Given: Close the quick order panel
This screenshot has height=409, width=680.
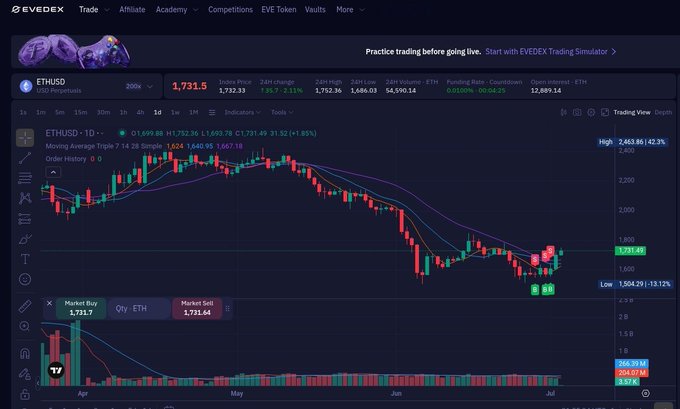Looking at the screenshot, I should coord(49,303).
